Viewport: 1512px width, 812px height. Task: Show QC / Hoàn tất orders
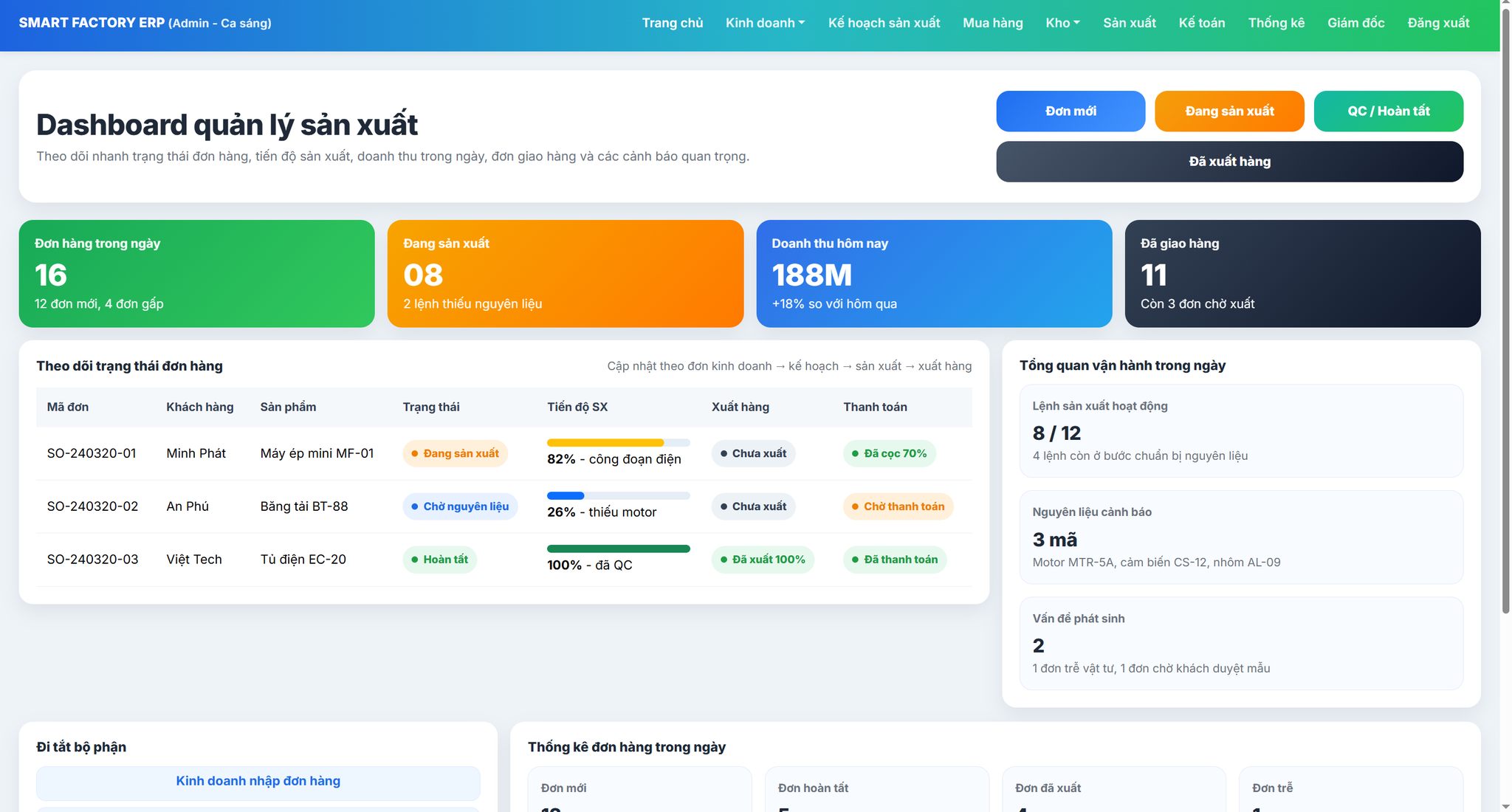coord(1388,111)
